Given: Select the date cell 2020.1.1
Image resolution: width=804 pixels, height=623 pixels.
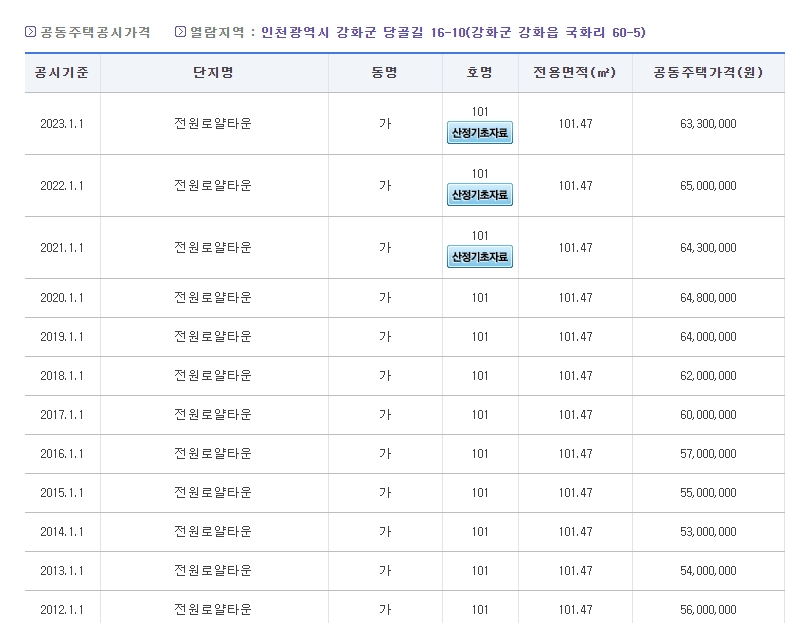Looking at the screenshot, I should (x=62, y=298).
